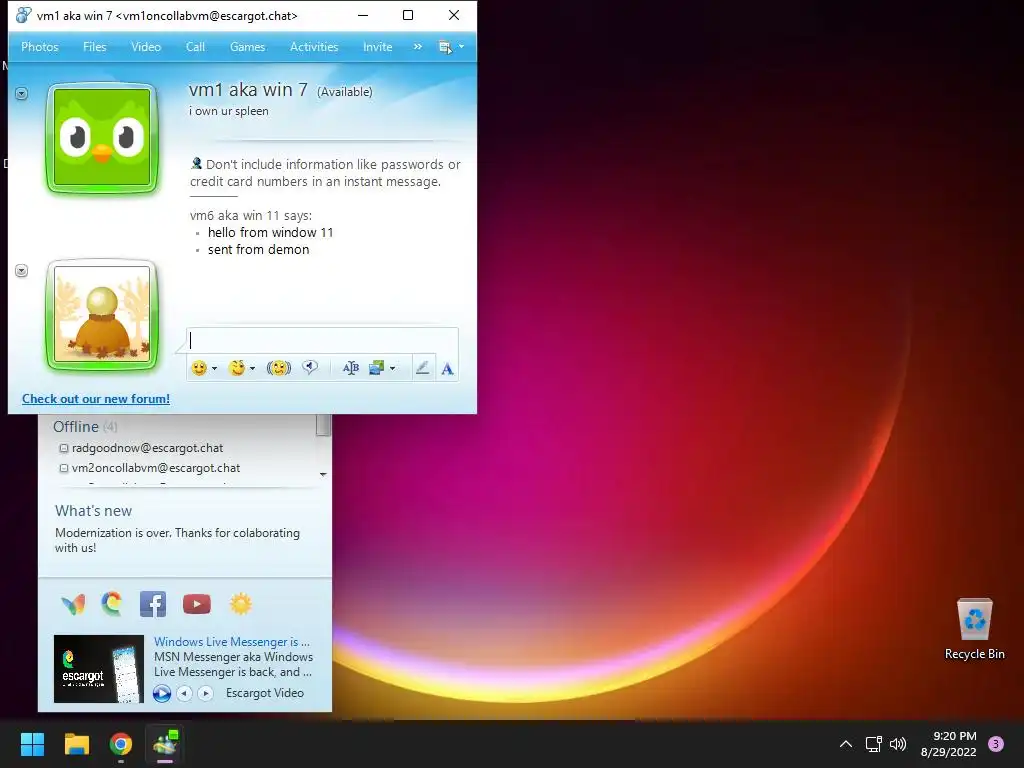Click the Call menu item
The image size is (1024, 768).
[195, 47]
